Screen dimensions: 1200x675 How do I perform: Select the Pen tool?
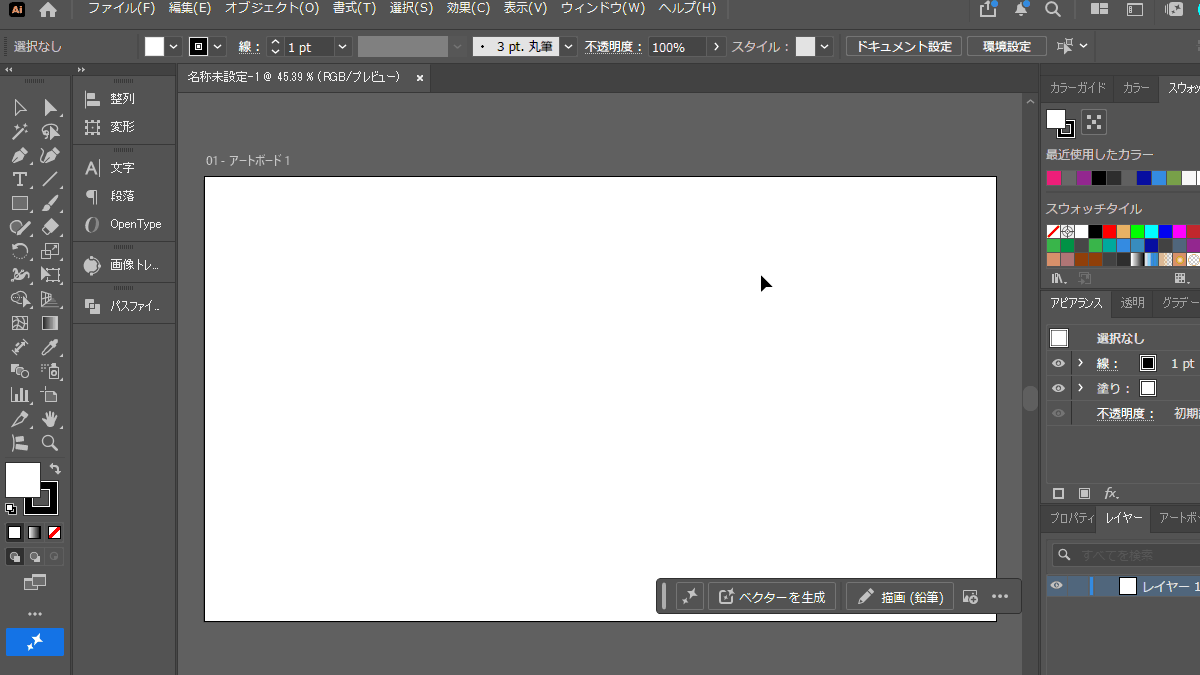click(x=20, y=155)
